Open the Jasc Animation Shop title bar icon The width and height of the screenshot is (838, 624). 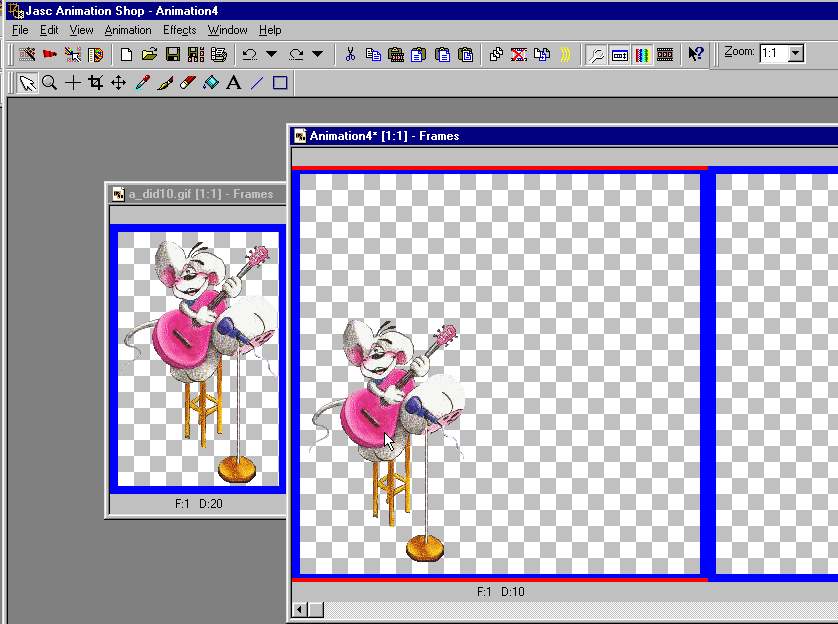tap(15, 10)
